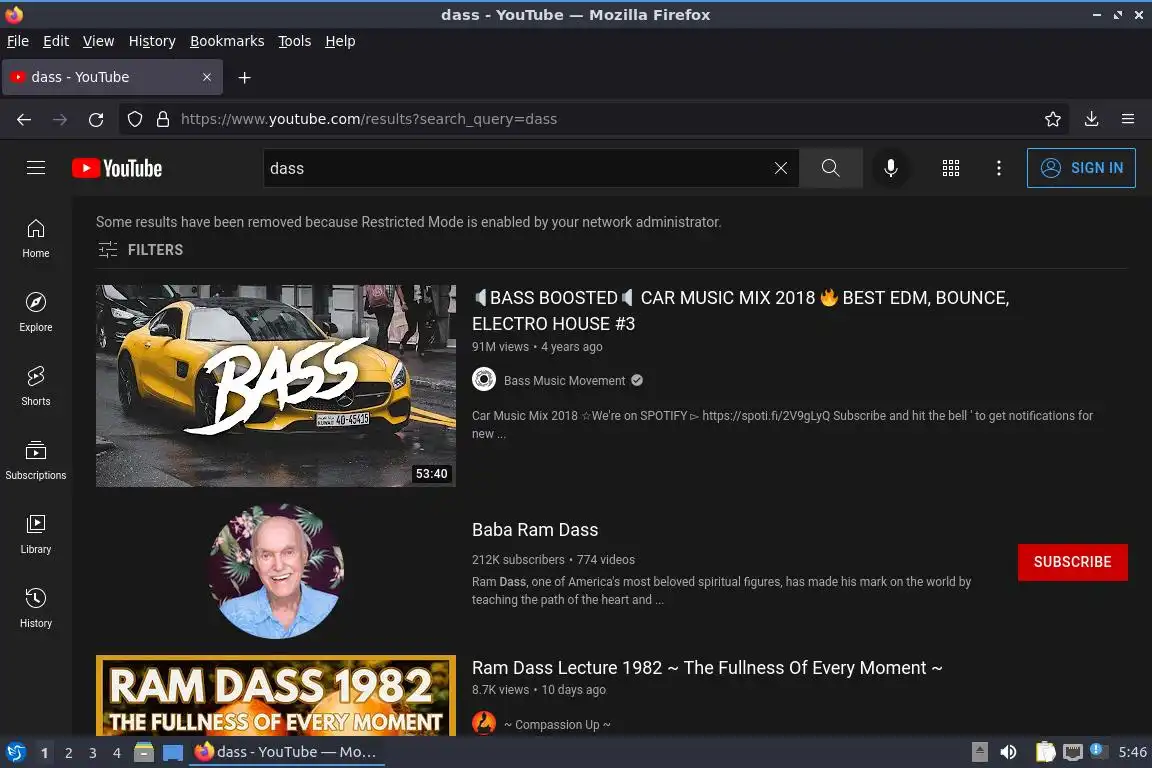1152x768 pixels.
Task: Go back to previous page
Action: point(24,119)
